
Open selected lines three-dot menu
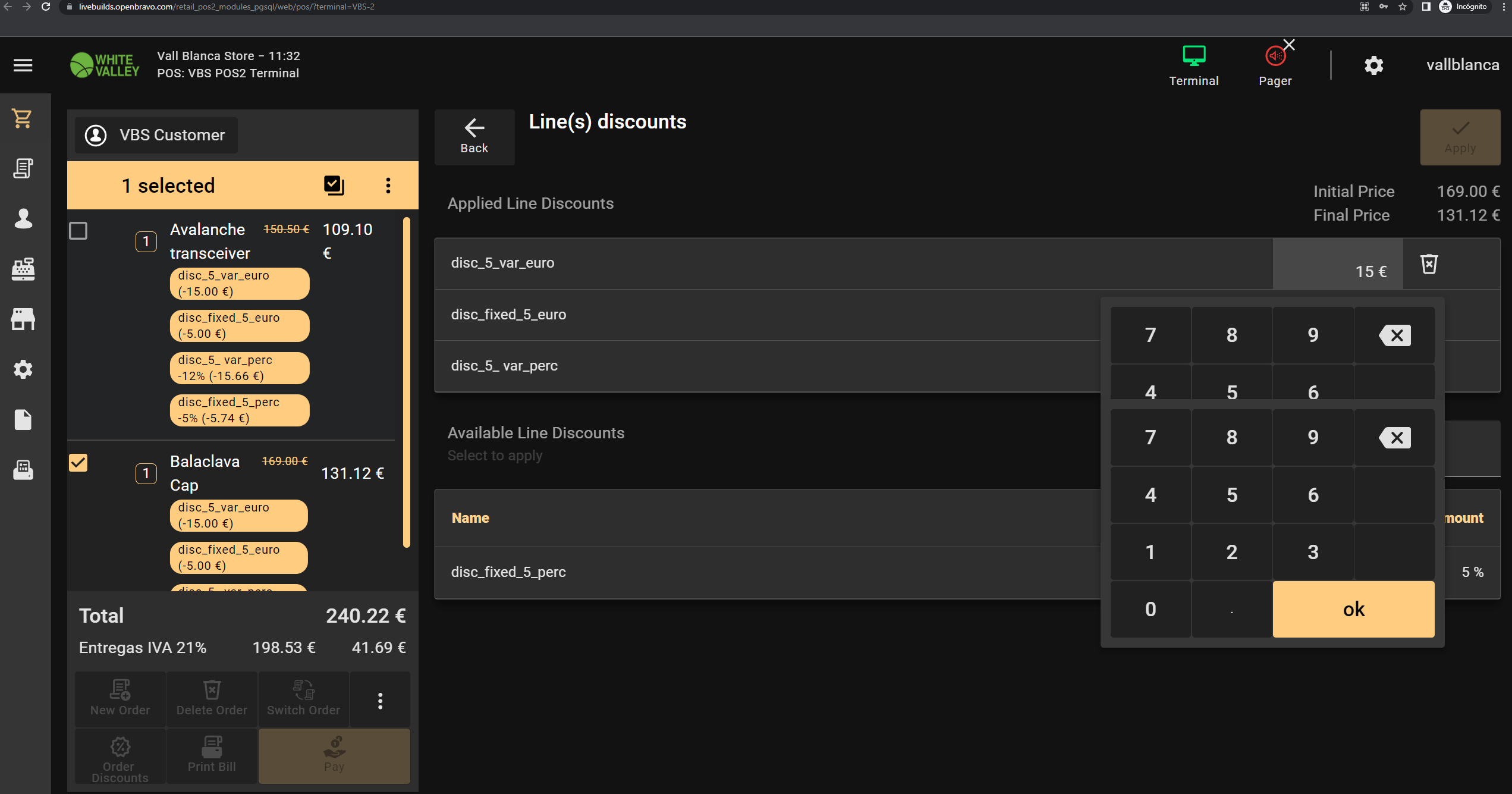tap(388, 186)
